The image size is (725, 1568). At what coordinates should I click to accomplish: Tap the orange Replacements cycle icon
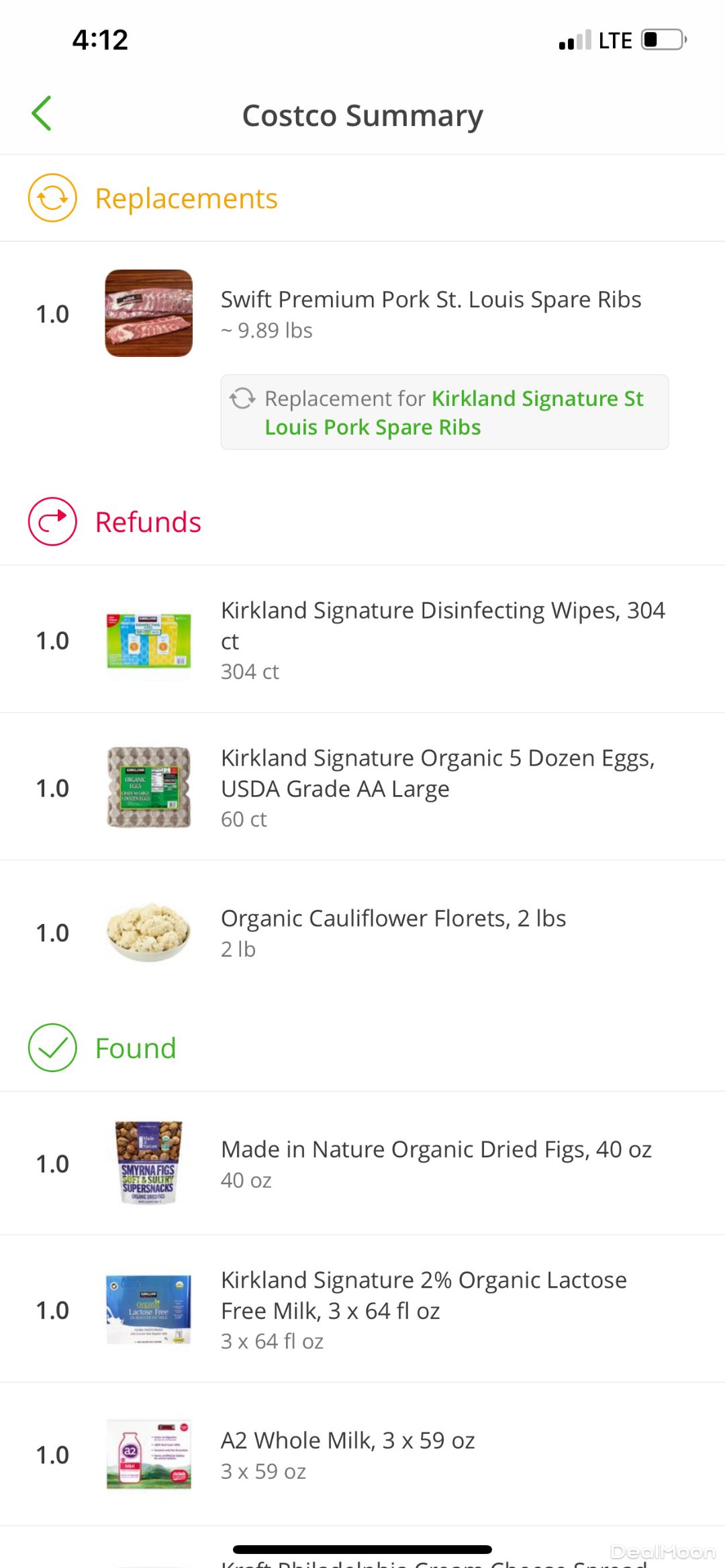pos(52,198)
